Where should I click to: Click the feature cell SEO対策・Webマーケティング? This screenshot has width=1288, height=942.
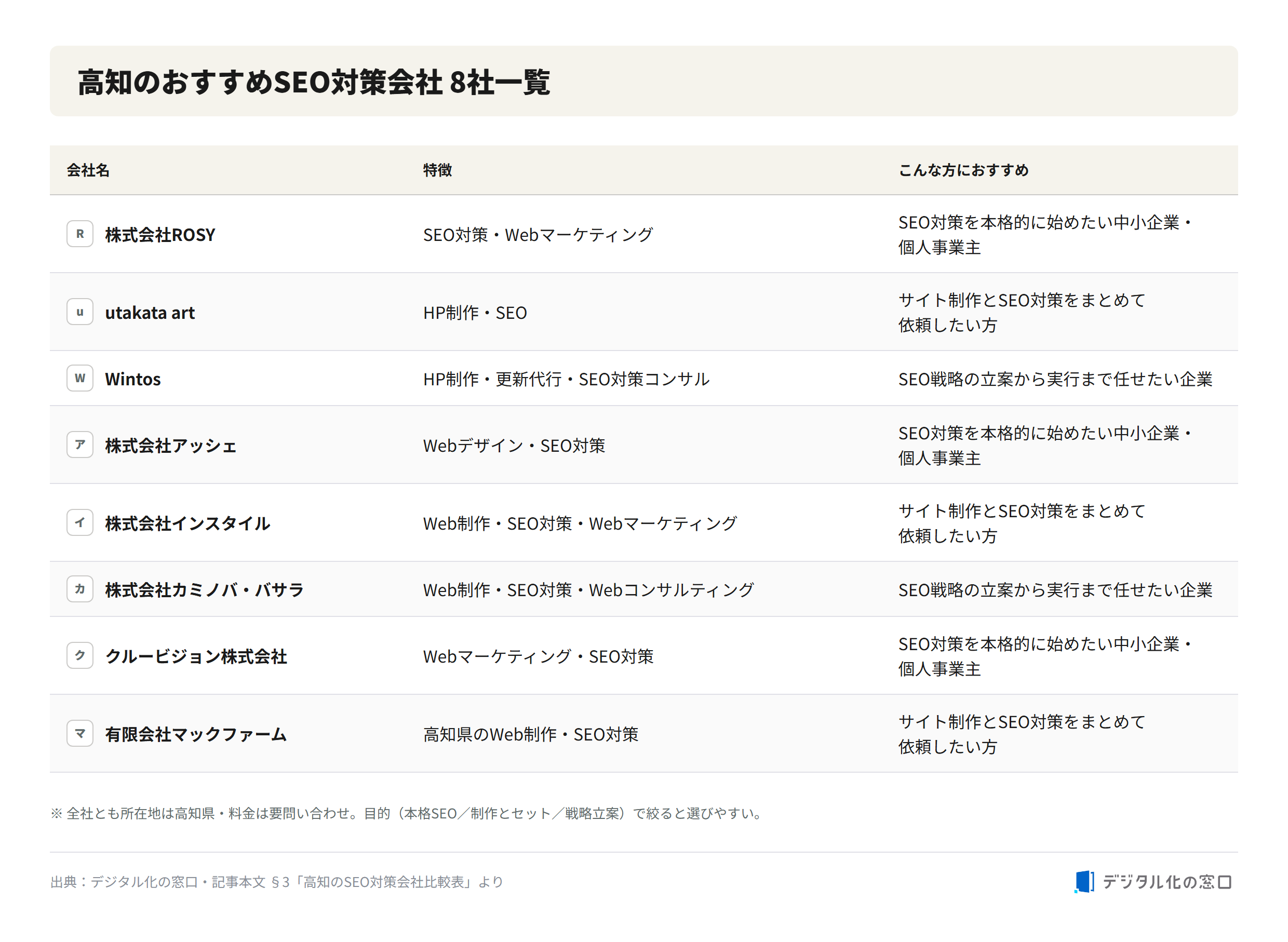click(x=538, y=234)
